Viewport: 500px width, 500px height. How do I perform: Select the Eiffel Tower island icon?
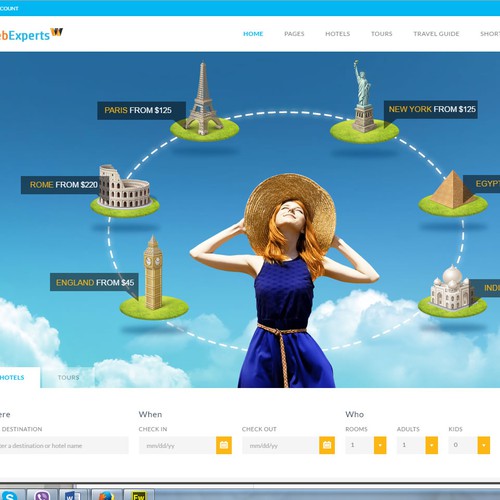coord(204,103)
